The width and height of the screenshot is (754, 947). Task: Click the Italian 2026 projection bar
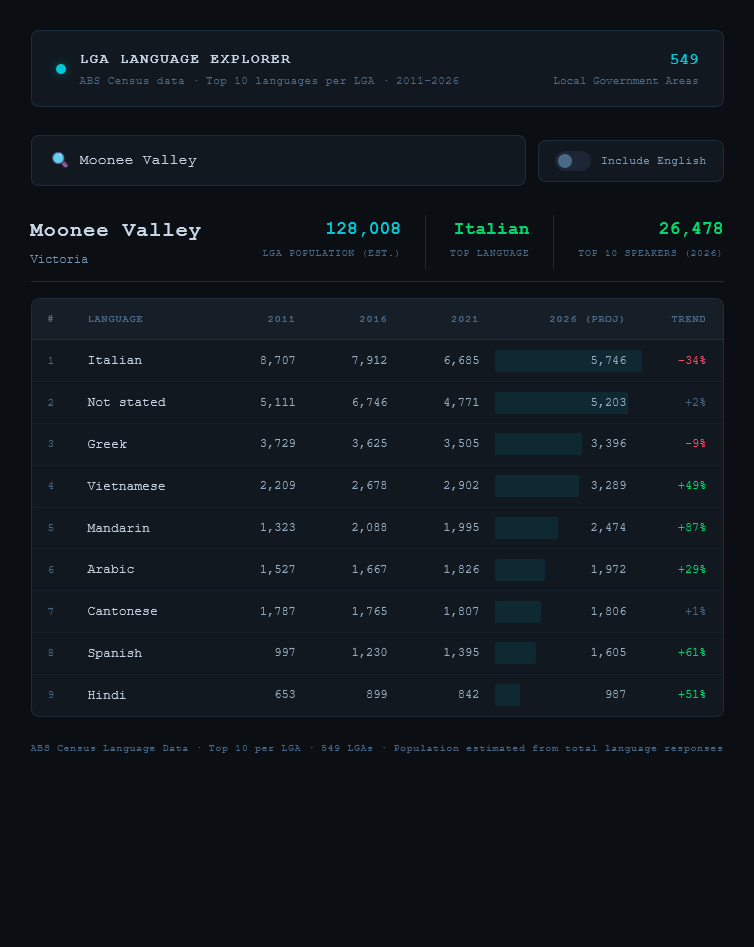point(567,360)
